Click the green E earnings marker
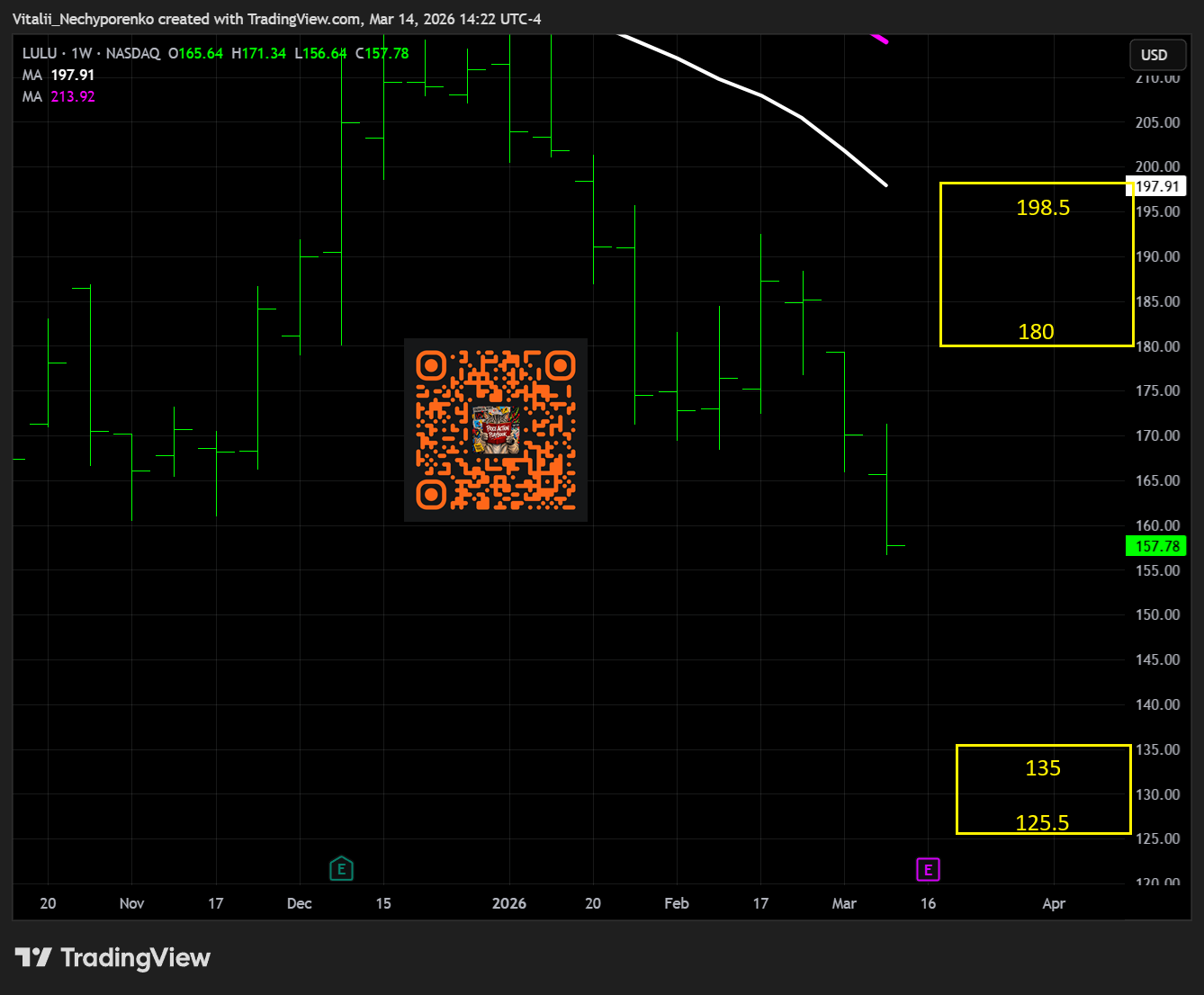Image resolution: width=1204 pixels, height=995 pixels. point(341,869)
